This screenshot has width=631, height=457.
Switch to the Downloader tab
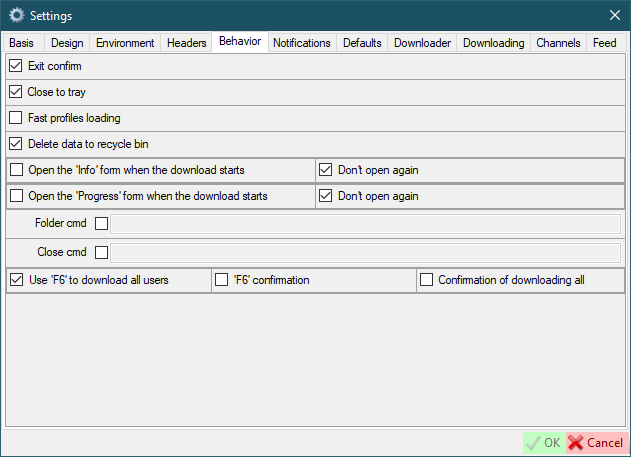click(421, 44)
